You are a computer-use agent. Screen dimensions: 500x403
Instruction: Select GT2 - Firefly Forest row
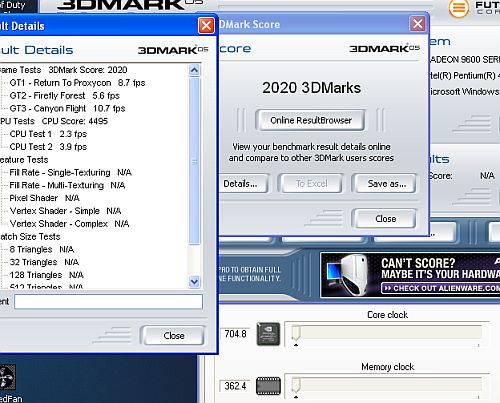(x=65, y=96)
